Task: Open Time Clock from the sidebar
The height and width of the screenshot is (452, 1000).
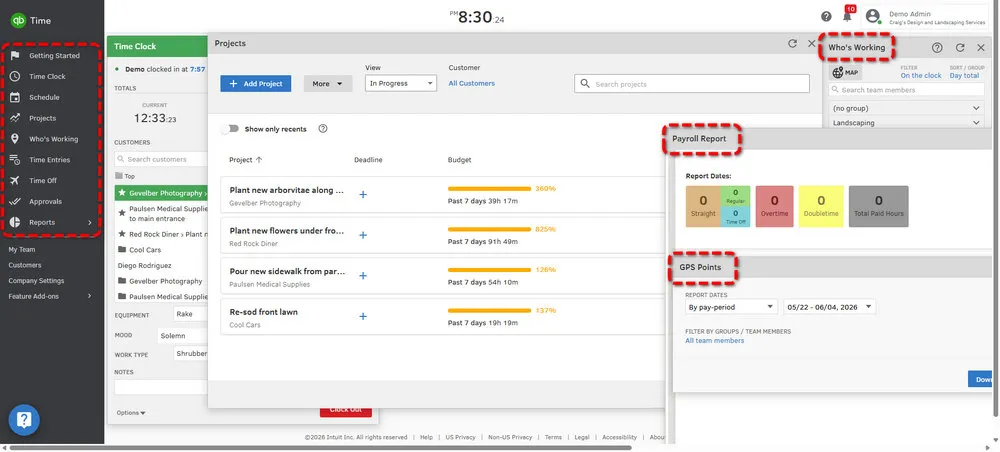Action: 47,77
